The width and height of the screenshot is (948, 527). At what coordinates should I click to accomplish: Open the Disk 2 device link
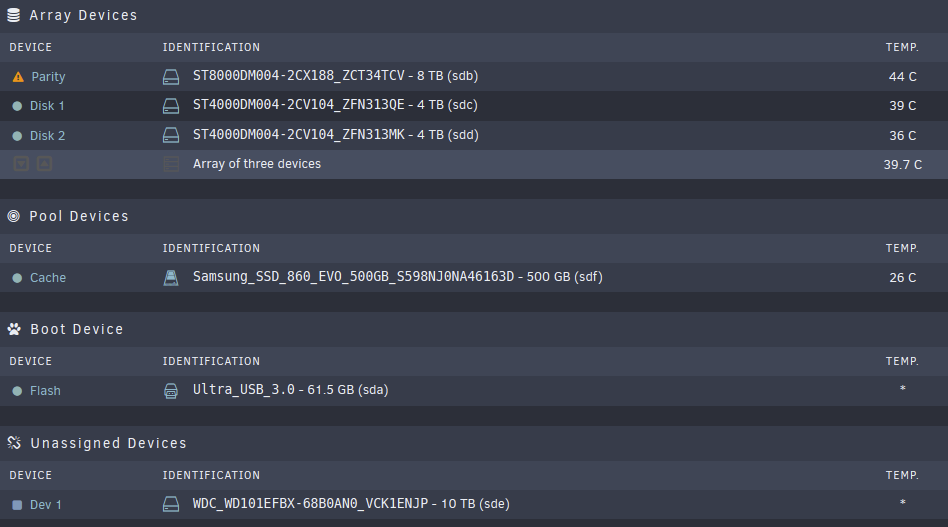pyautogui.click(x=48, y=136)
